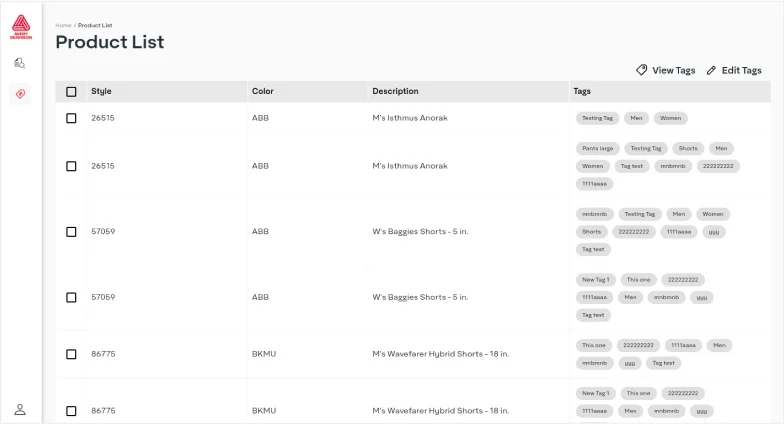784x424 pixels.
Task: Go to Home in the breadcrumb
Action: (63, 24)
